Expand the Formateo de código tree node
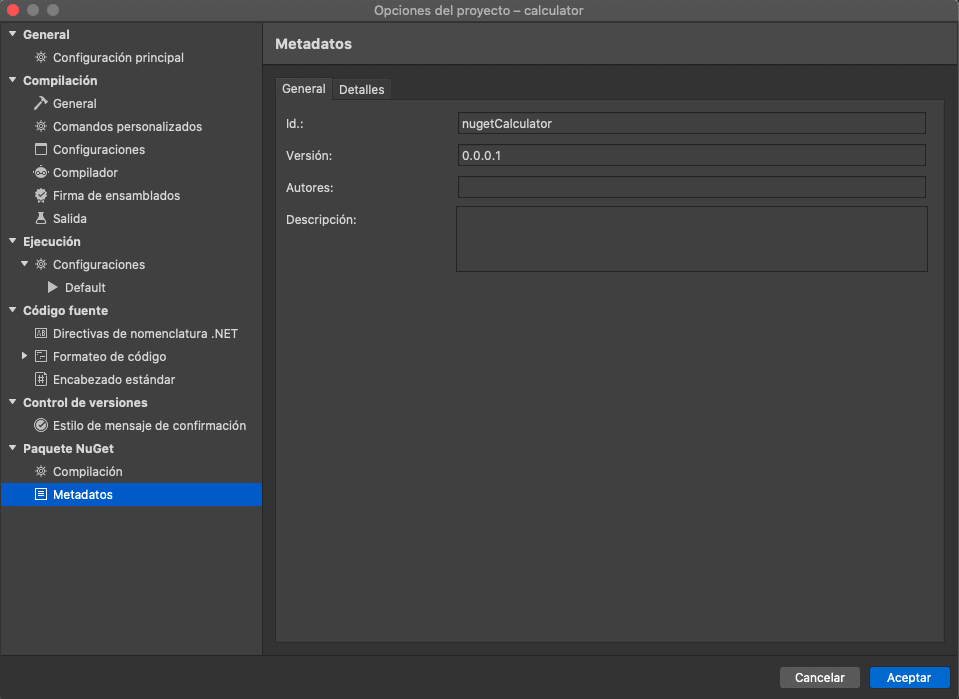This screenshot has width=959, height=699. click(25, 357)
